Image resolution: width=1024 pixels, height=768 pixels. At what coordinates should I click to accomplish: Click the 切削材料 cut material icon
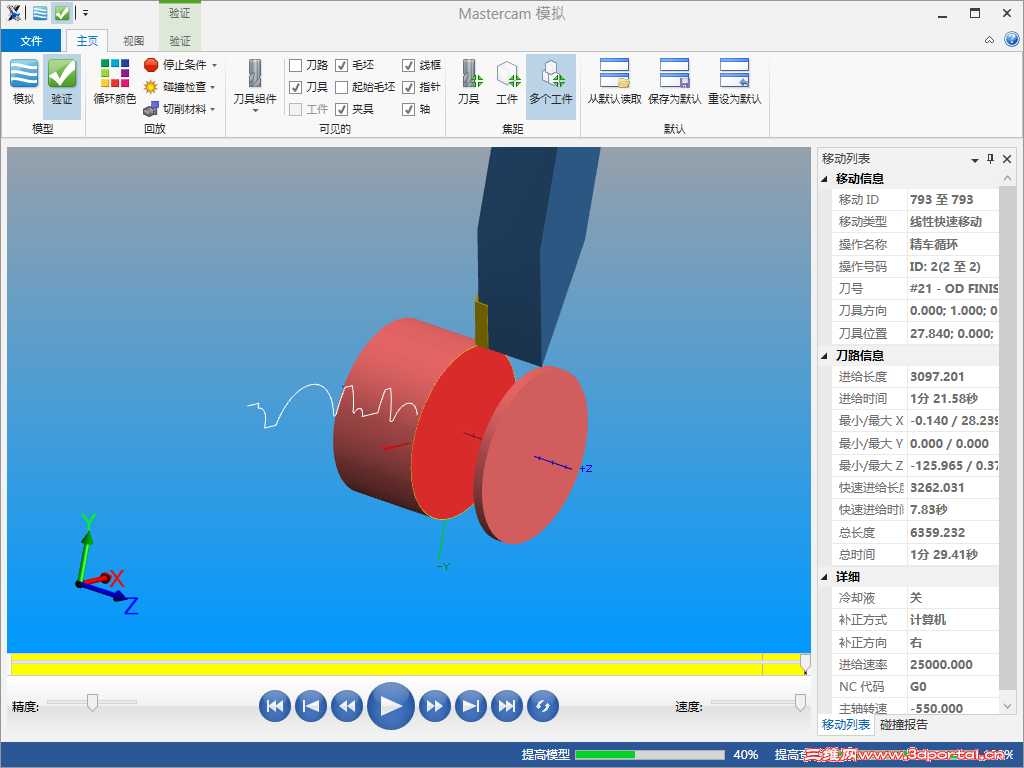point(151,108)
